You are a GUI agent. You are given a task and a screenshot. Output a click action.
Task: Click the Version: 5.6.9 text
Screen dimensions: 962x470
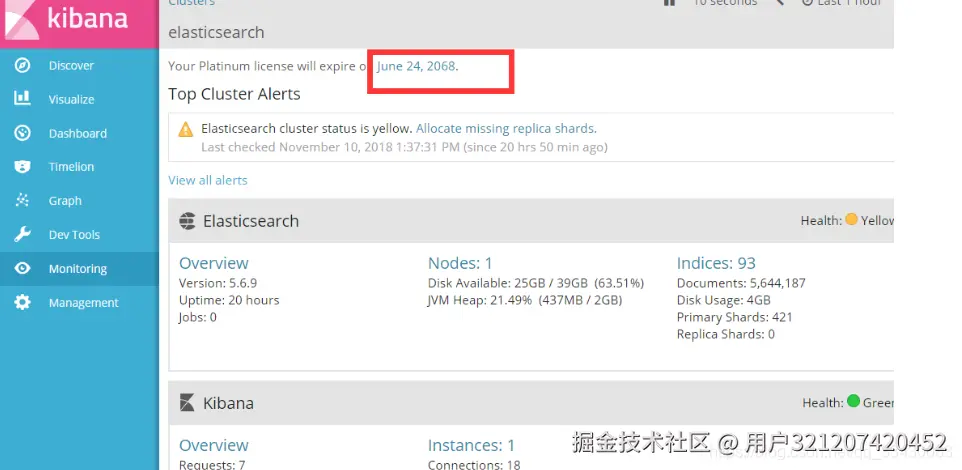click(218, 283)
